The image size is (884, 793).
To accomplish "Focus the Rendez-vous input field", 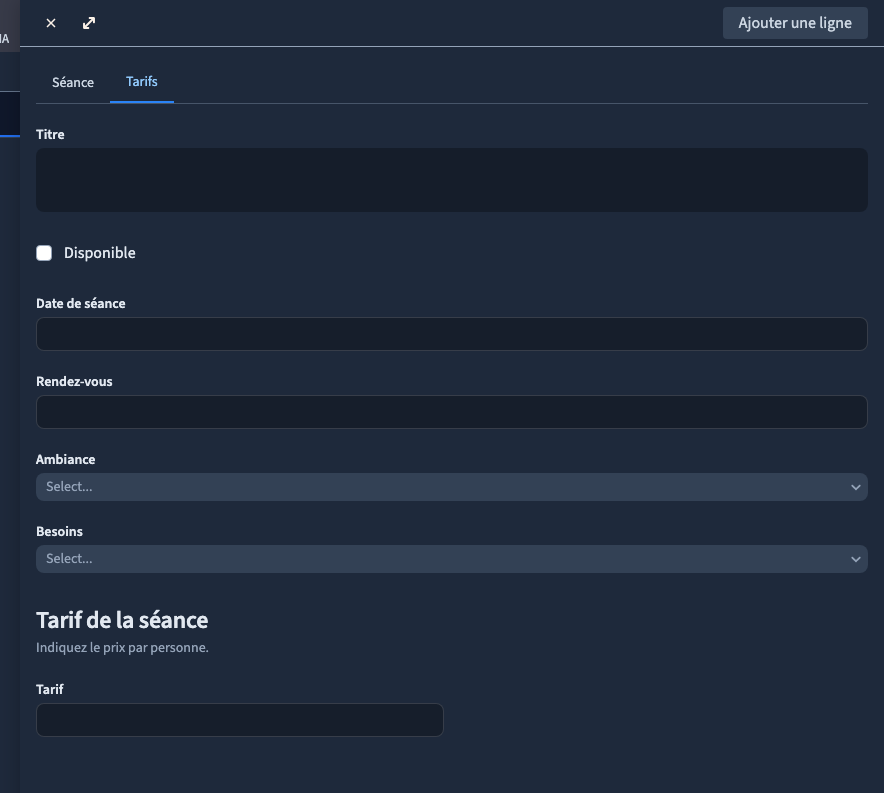I will click(452, 412).
